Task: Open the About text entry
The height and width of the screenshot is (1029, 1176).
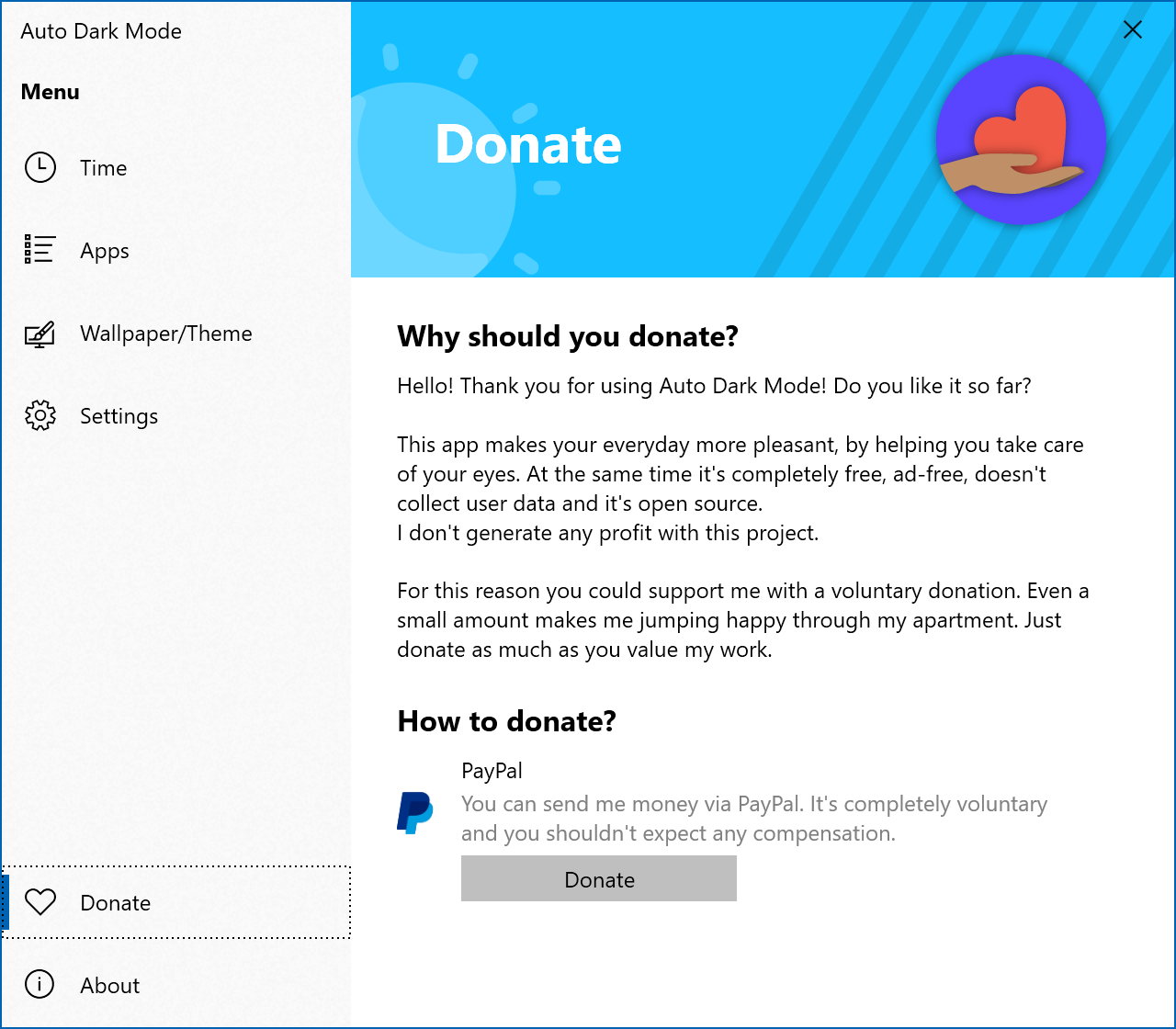Action: pos(110,985)
